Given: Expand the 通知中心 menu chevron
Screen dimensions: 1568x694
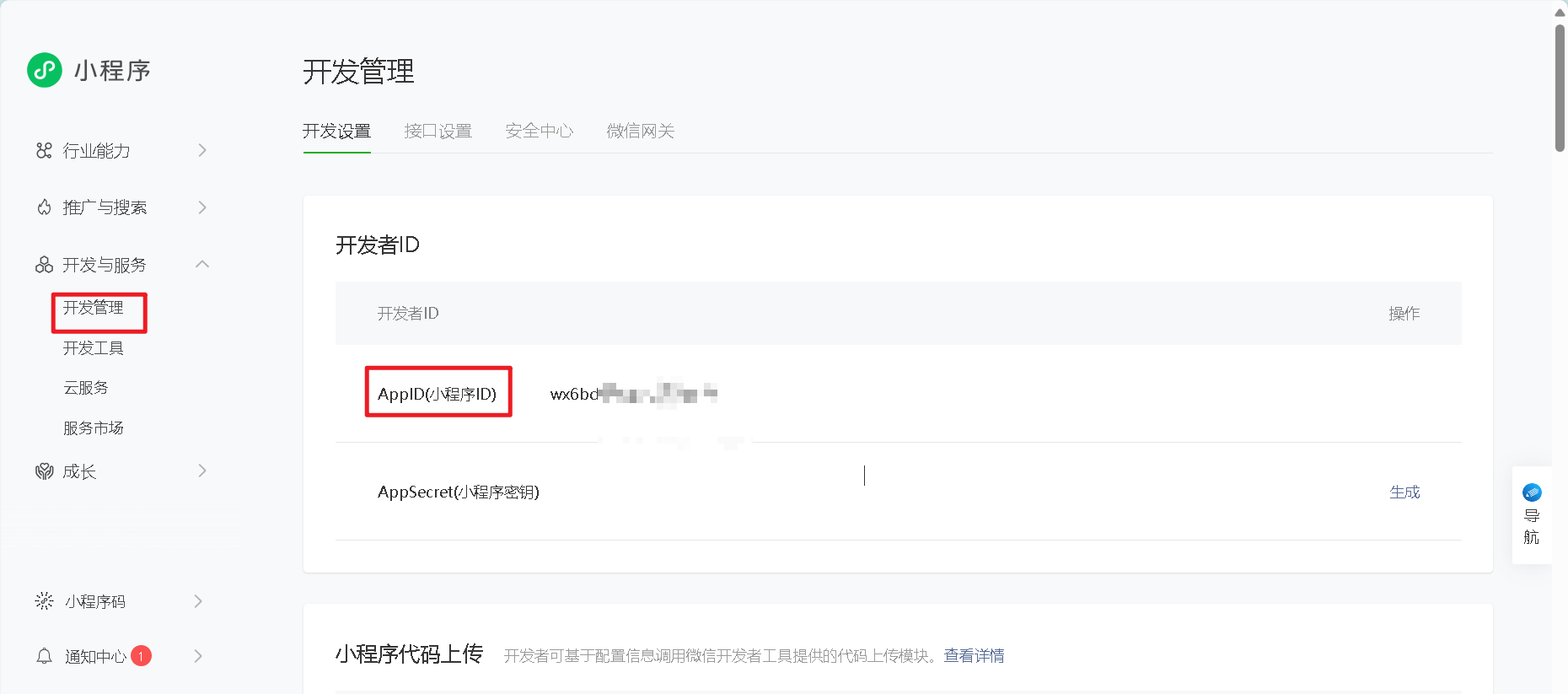Looking at the screenshot, I should click(198, 656).
